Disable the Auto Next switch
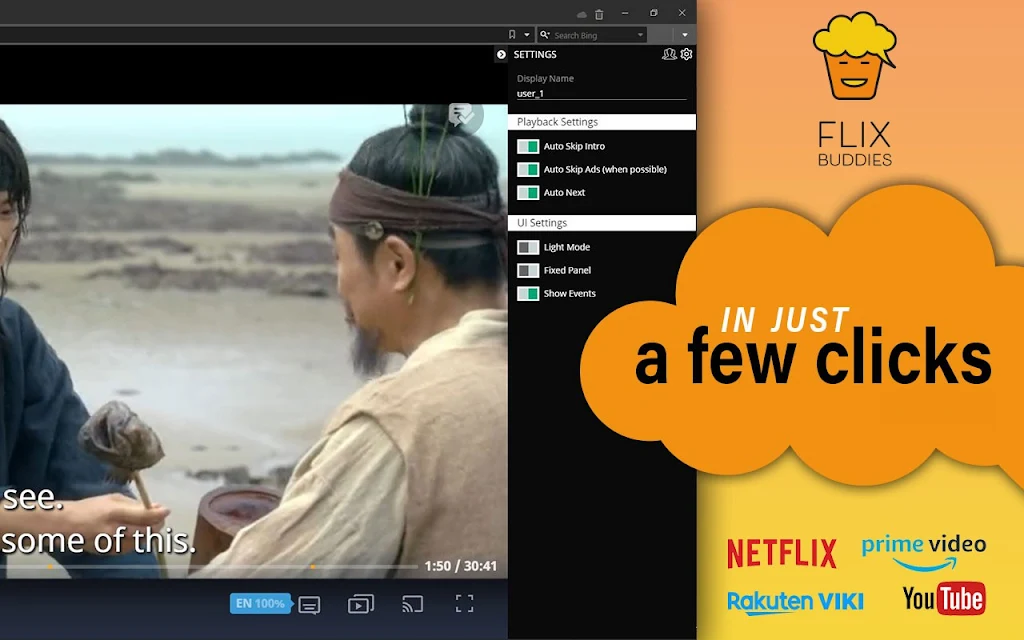The width and height of the screenshot is (1024, 640). click(x=528, y=193)
